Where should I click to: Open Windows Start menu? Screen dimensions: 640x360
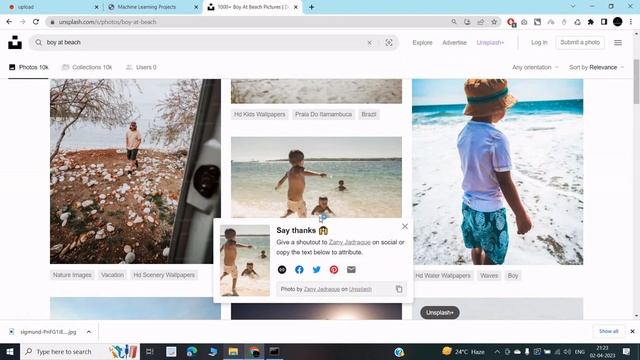click(x=10, y=351)
